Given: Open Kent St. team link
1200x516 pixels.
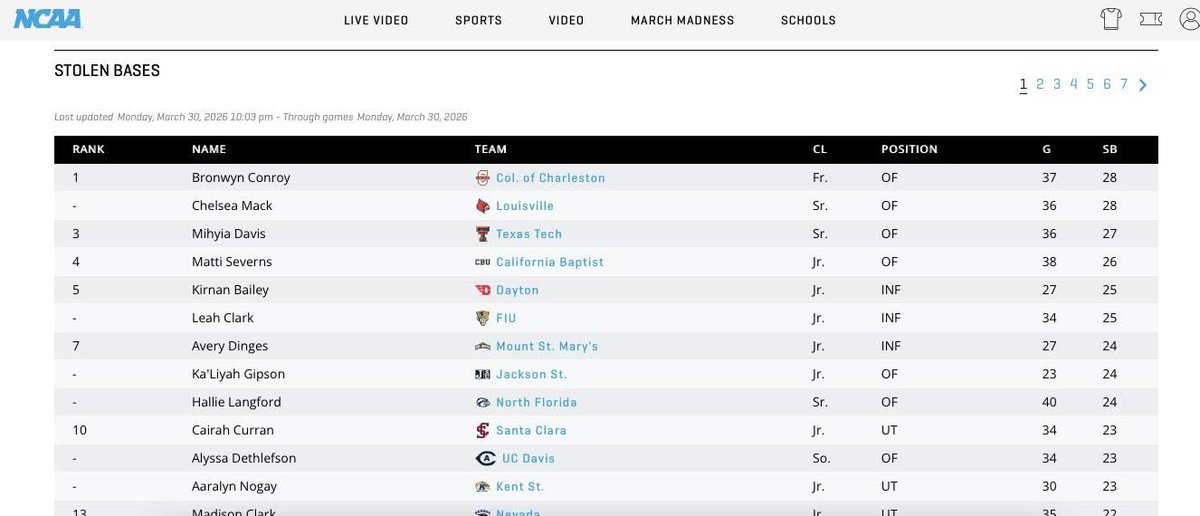Looking at the screenshot, I should (520, 486).
